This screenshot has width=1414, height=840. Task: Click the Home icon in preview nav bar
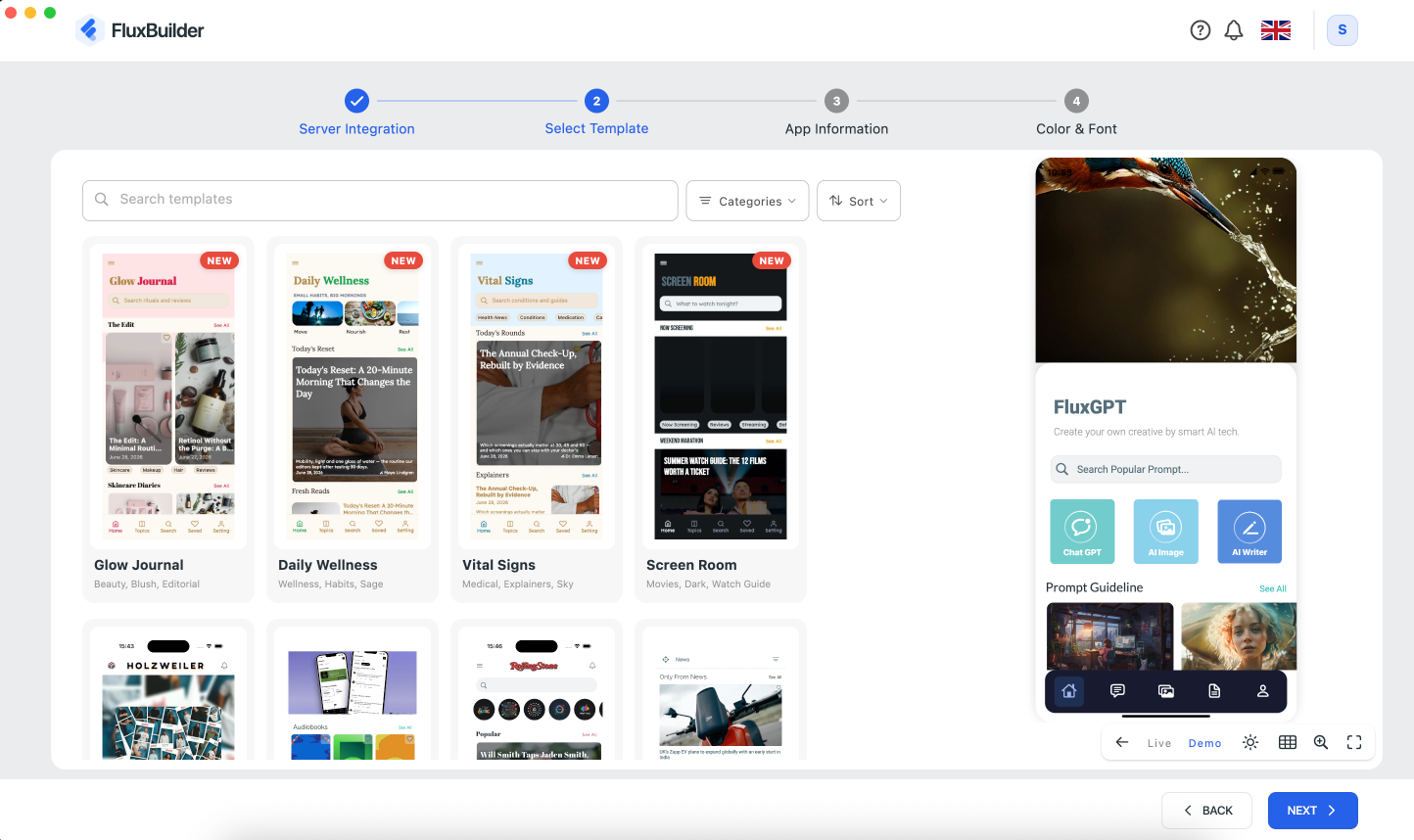click(x=1069, y=691)
